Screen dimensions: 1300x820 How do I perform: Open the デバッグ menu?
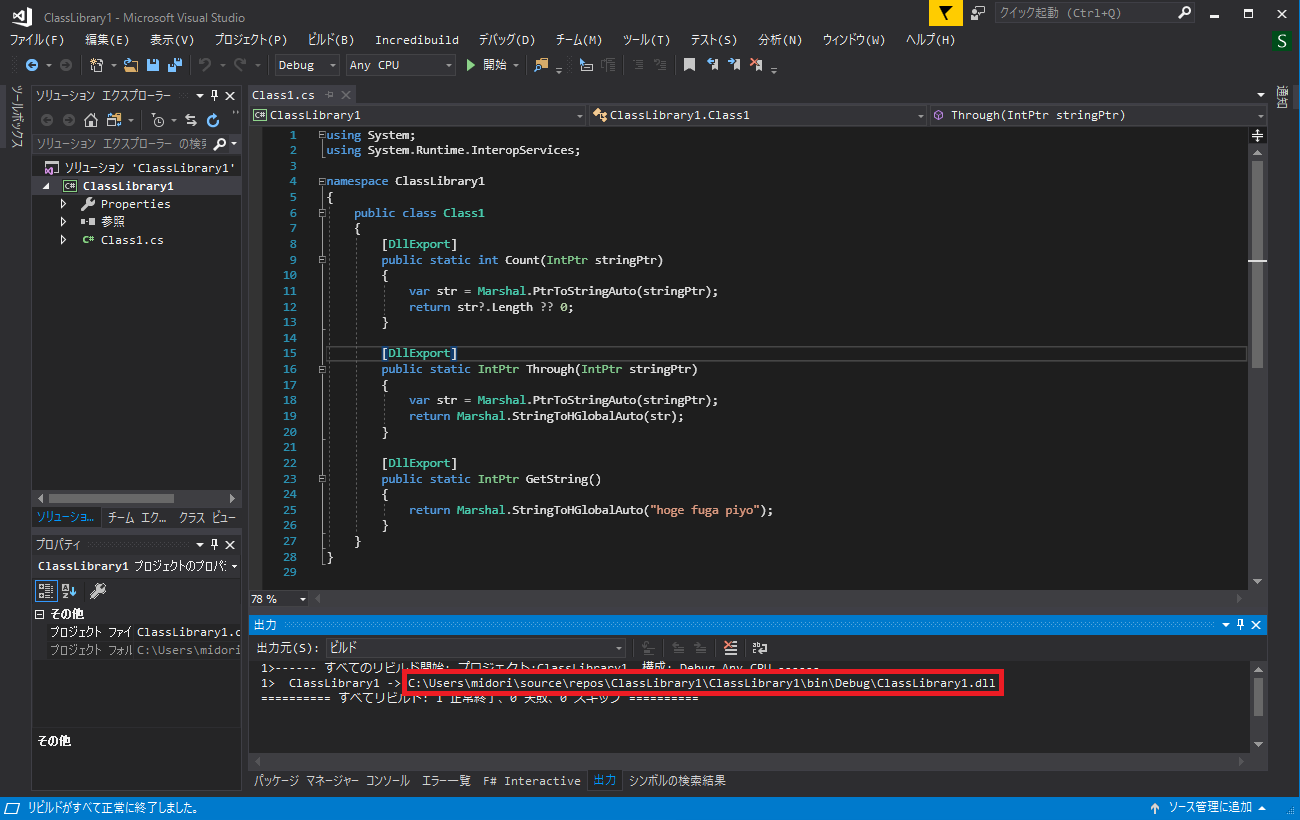click(506, 40)
